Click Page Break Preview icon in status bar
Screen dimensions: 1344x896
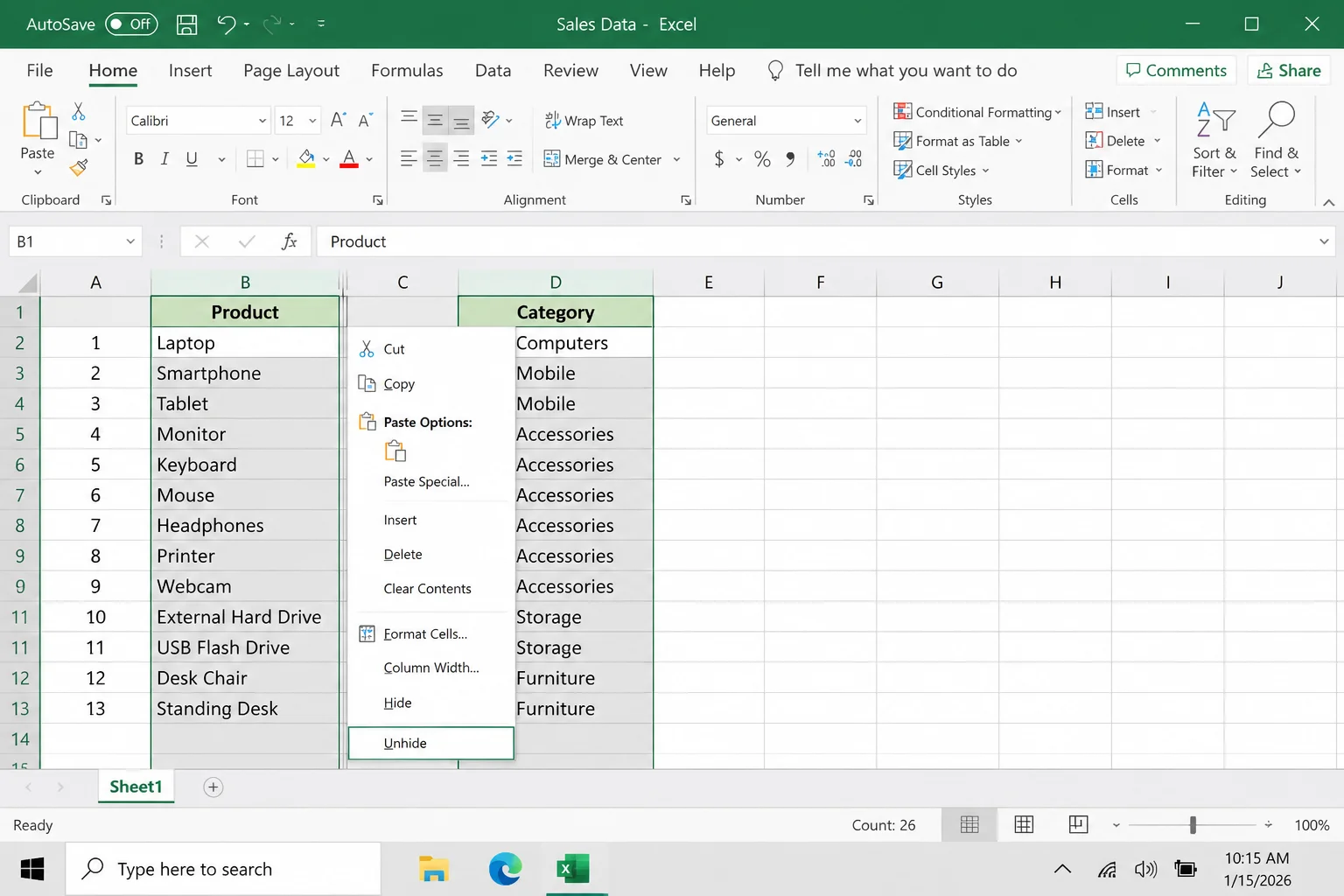pyautogui.click(x=1078, y=824)
